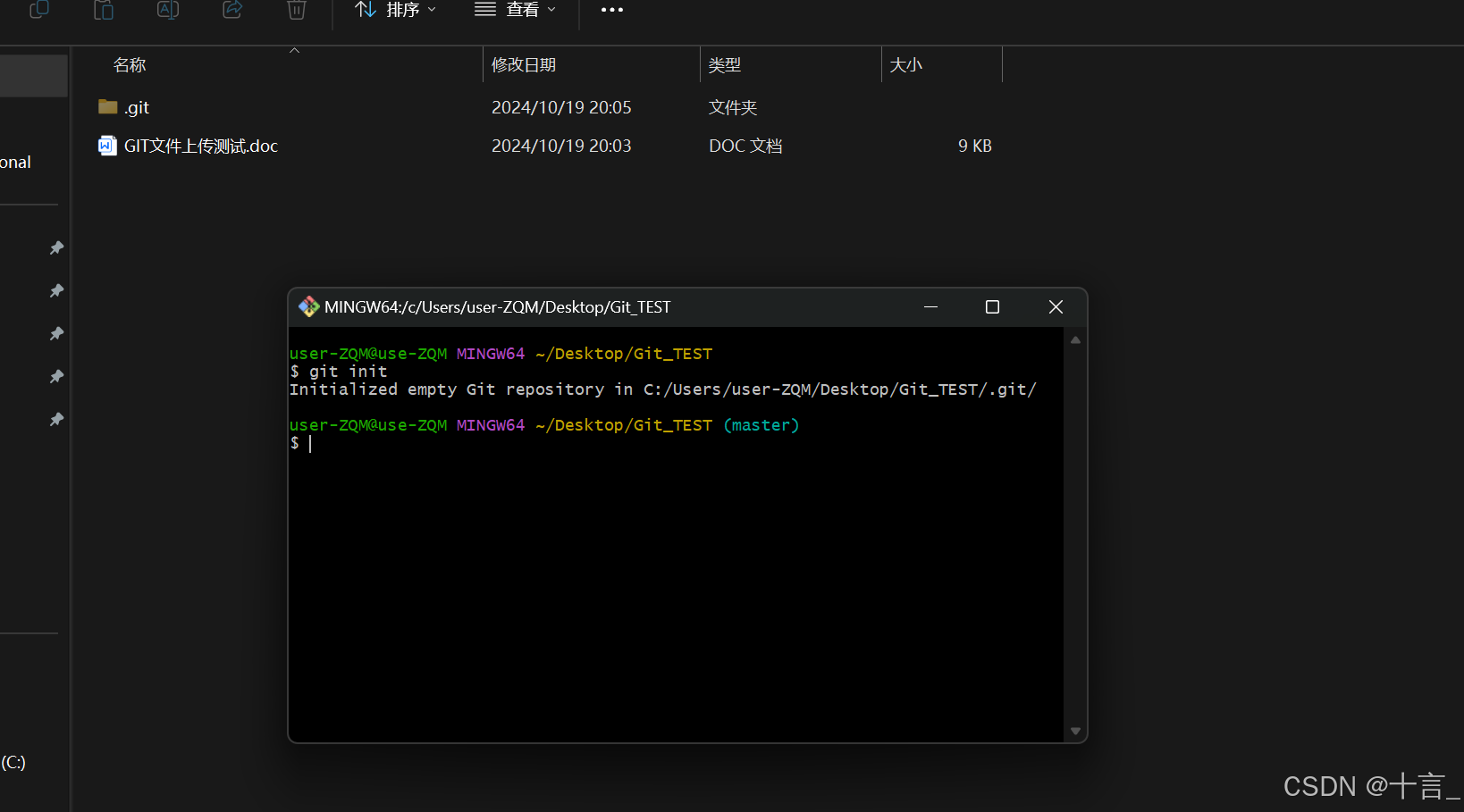This screenshot has width=1464, height=812.
Task: Sort by the 类型 column header
Action: pyautogui.click(x=725, y=65)
